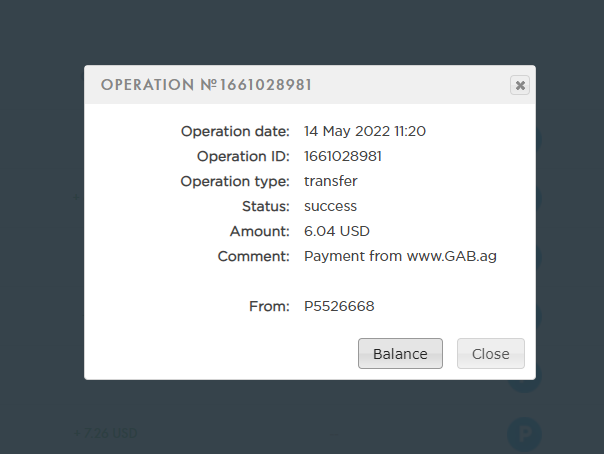604x454 pixels.
Task: Click the dimmed Payeer P icon in the background
Action: pyautogui.click(x=524, y=434)
